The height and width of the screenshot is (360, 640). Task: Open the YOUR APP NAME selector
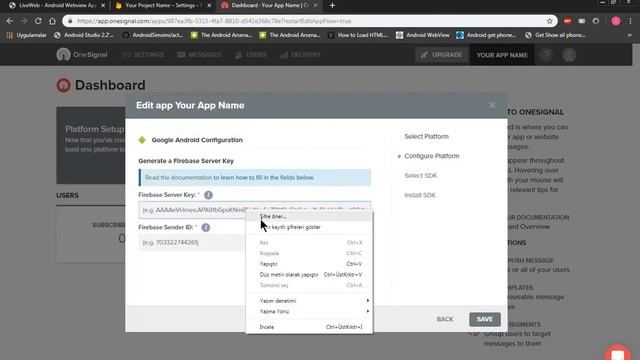(502, 55)
